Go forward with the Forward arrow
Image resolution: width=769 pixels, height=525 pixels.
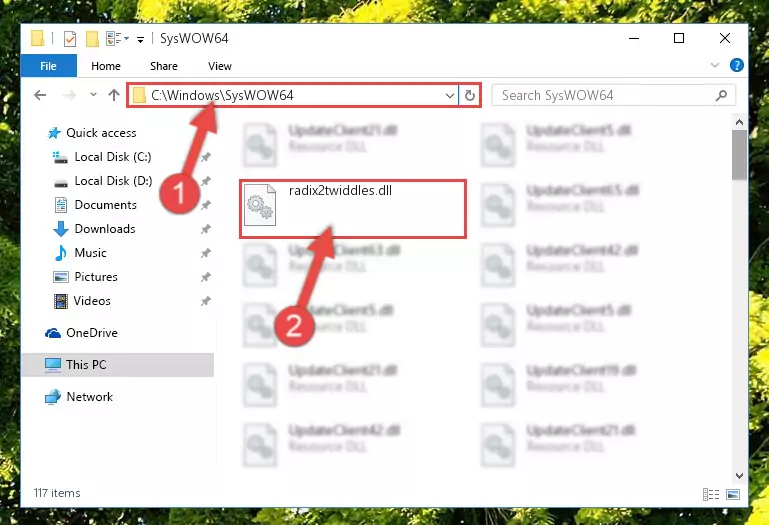click(x=69, y=95)
